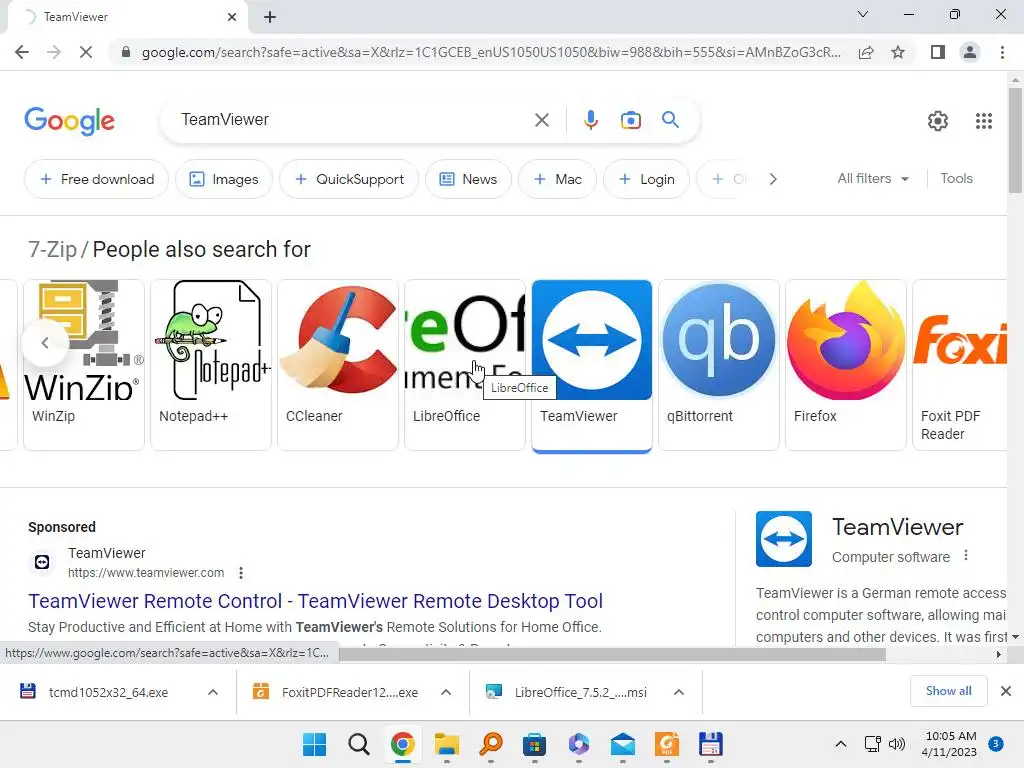
Task: Select Foxit PDF Reader carousel card
Action: click(960, 364)
